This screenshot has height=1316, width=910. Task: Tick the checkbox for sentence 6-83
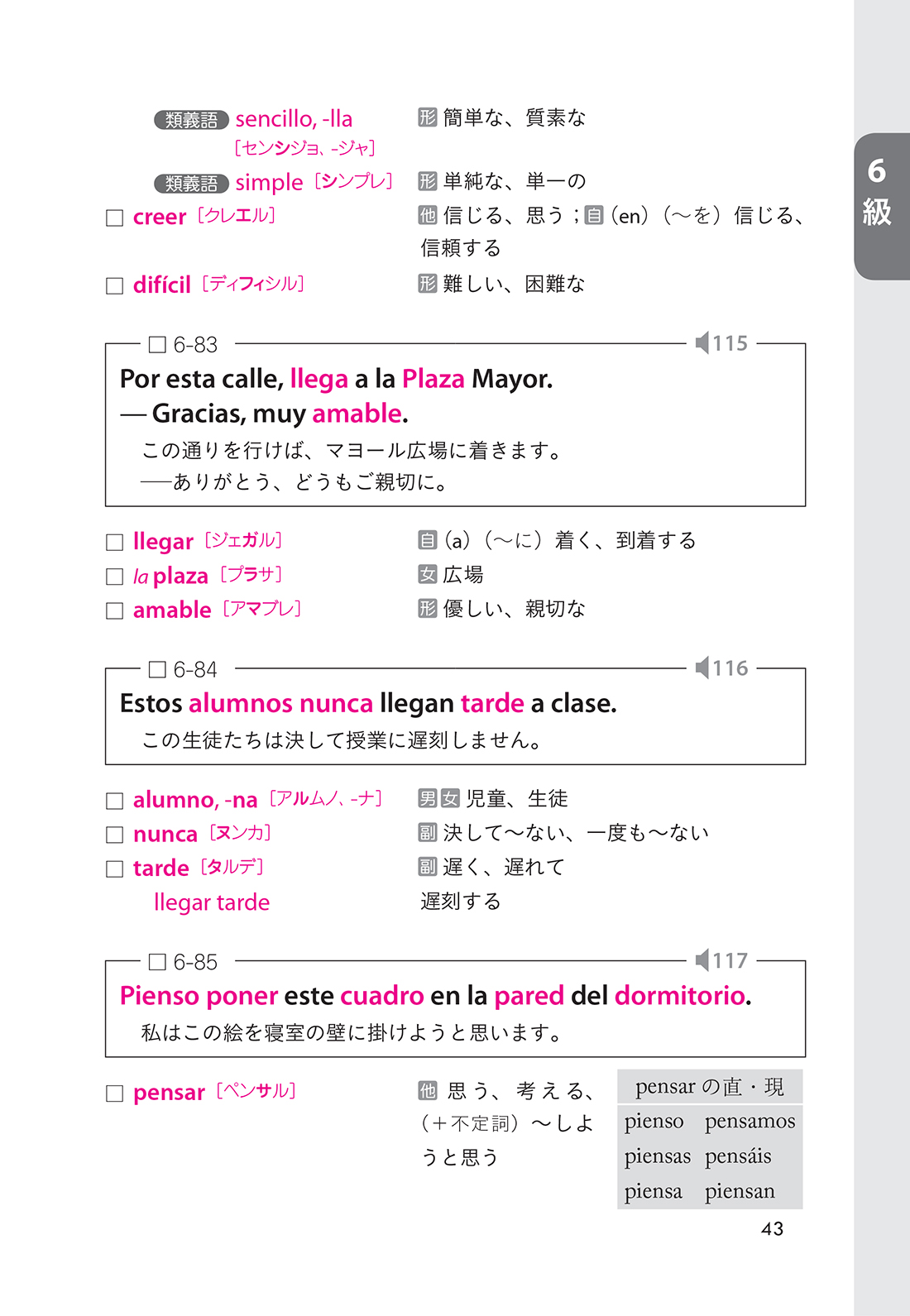coord(157,344)
